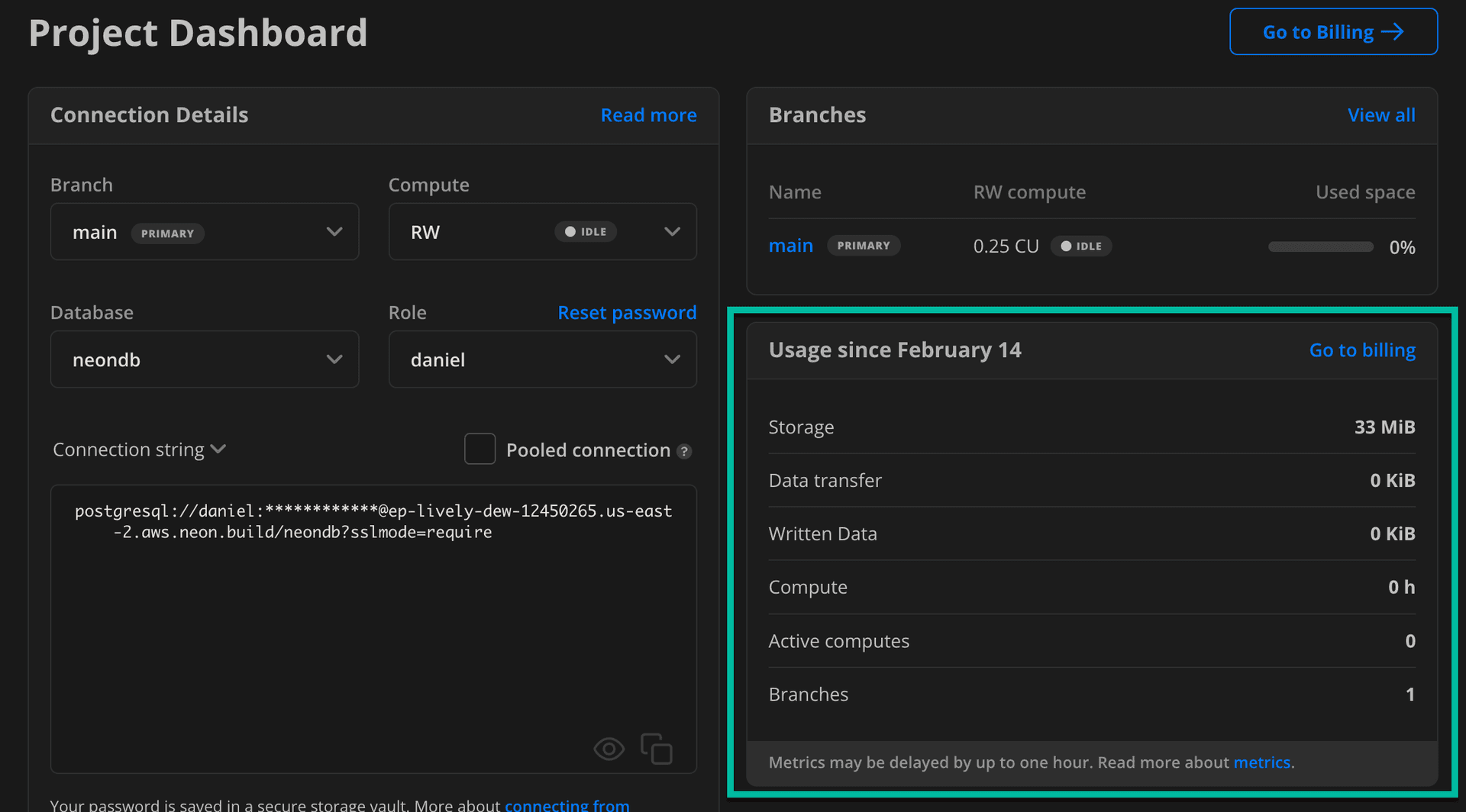Viewport: 1466px width, 812px height.
Task: Open the main branch from Branches table
Action: (x=791, y=245)
